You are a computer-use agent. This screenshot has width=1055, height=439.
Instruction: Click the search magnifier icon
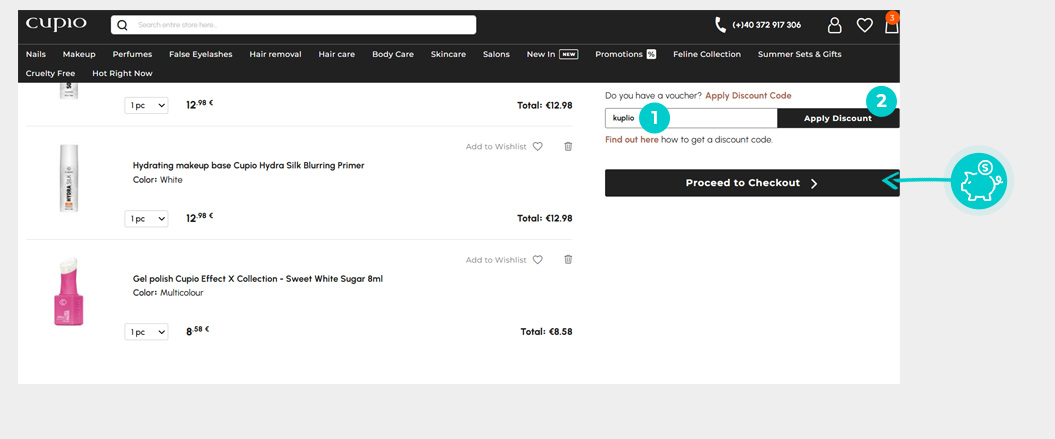click(x=123, y=25)
